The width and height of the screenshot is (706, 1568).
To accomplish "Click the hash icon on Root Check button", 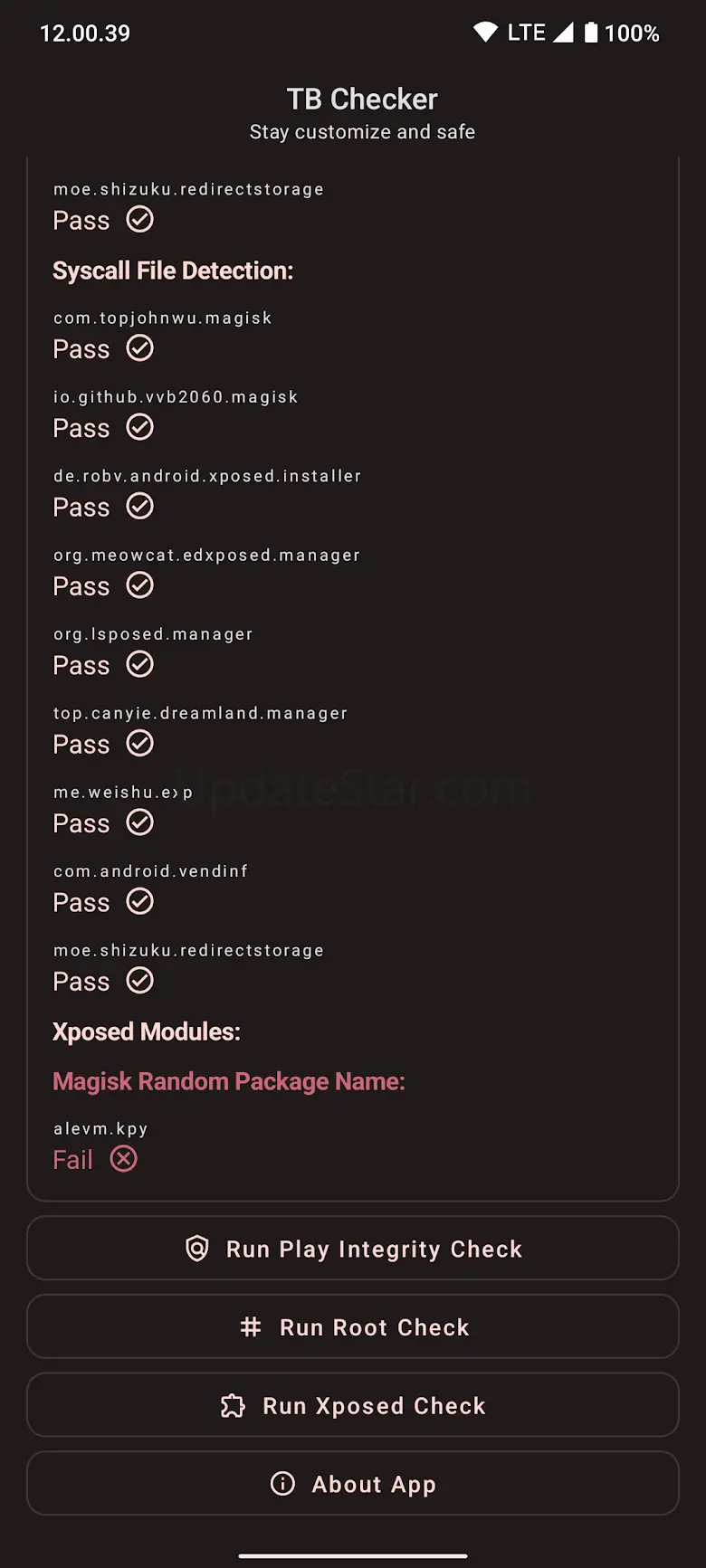I will [x=251, y=1327].
